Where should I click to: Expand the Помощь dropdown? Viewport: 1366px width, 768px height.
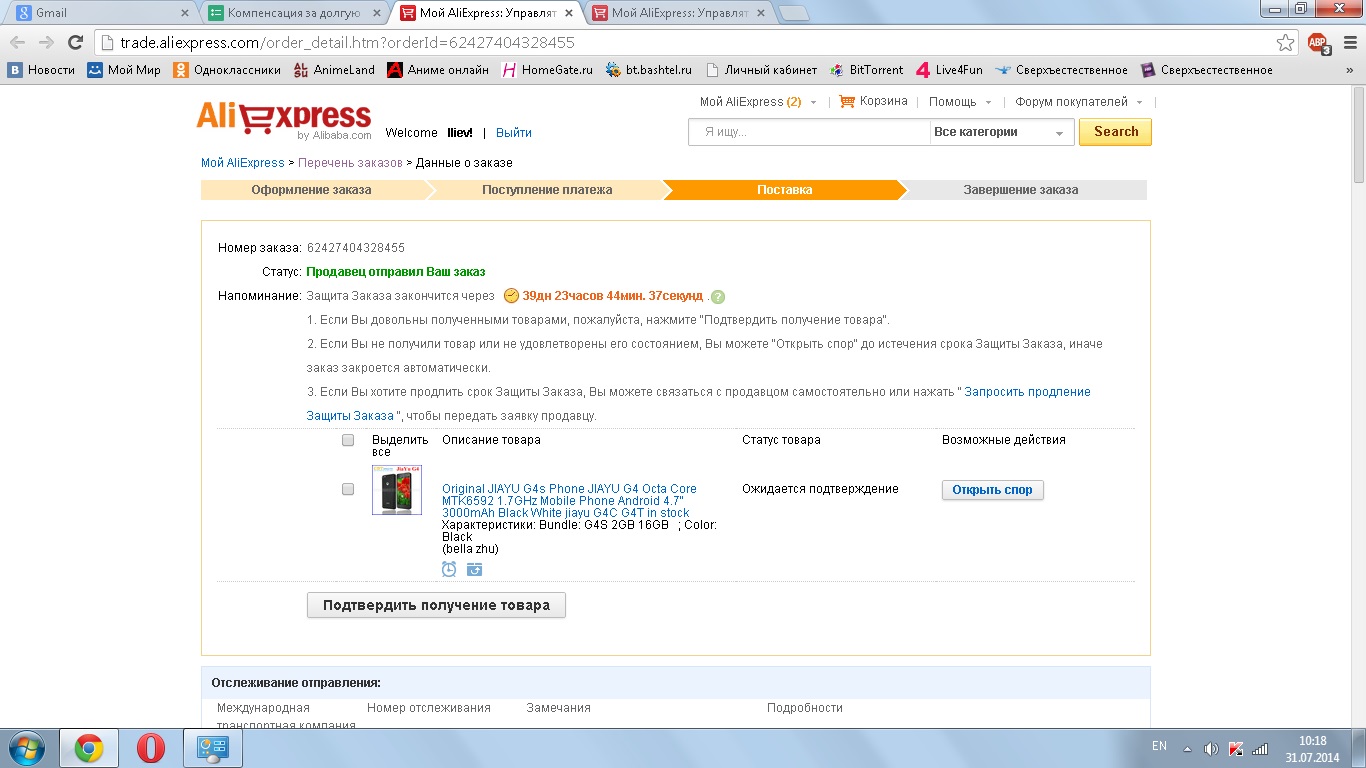960,102
